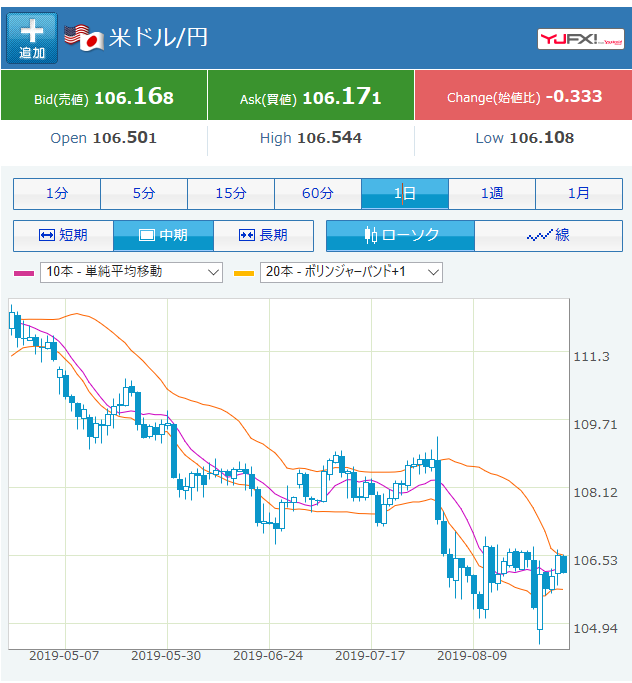Image resolution: width=632 pixels, height=683 pixels.
Task: Click the US-Japan flag pair icon
Action: pos(84,38)
